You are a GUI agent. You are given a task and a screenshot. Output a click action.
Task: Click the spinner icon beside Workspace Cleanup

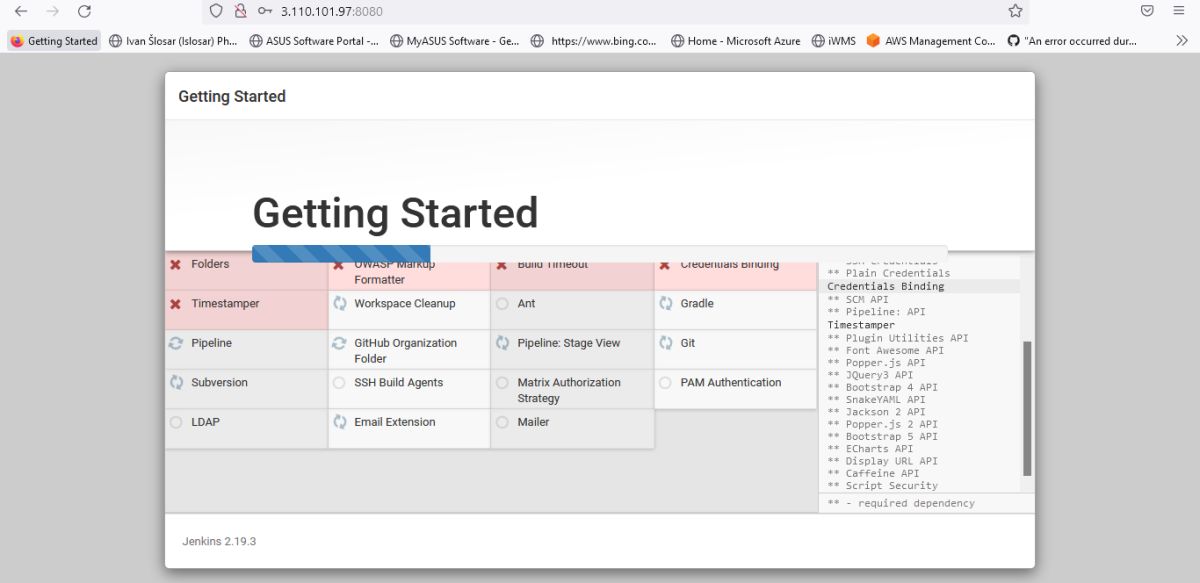coord(339,303)
